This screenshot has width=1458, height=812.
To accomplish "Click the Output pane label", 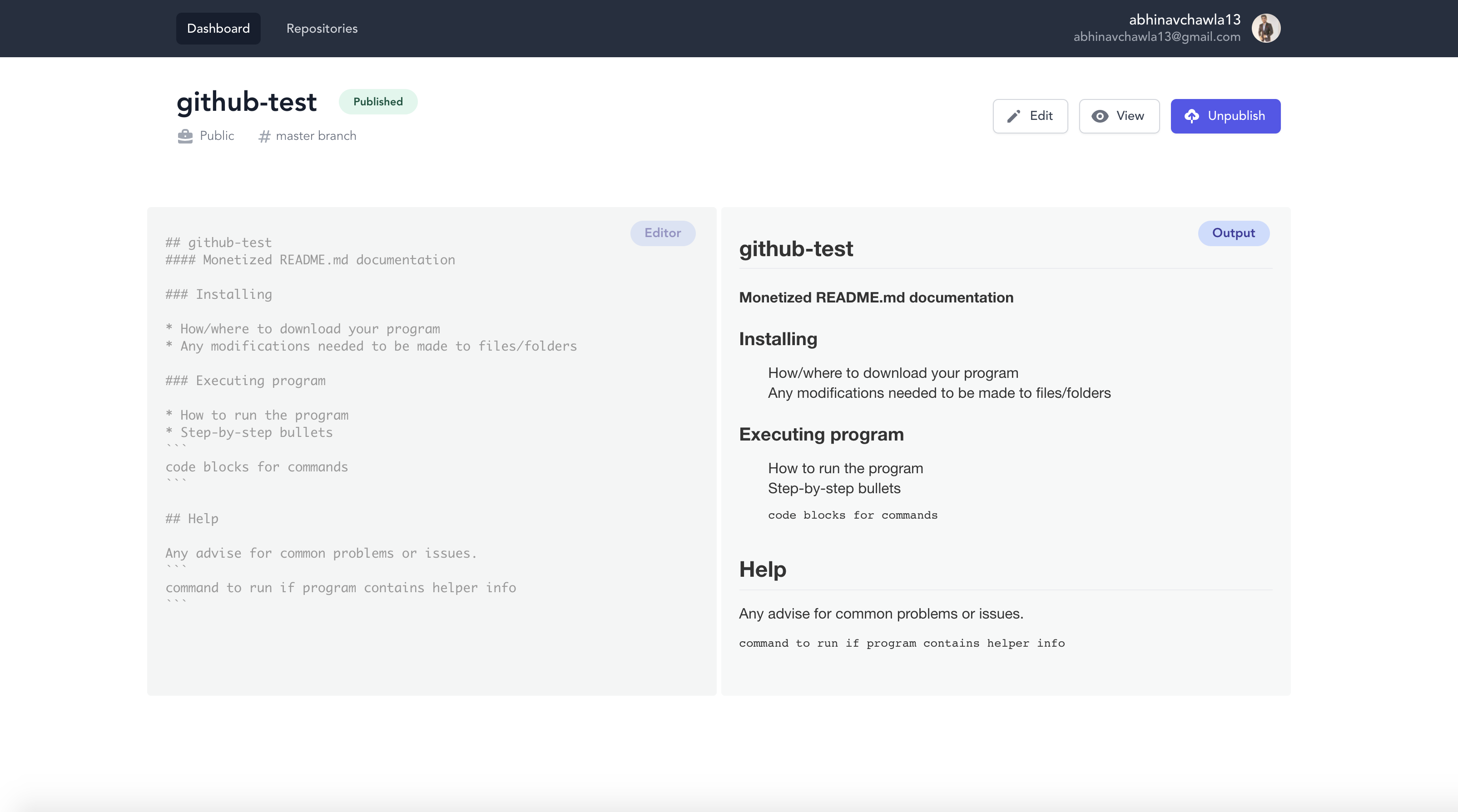I will click(x=1233, y=233).
